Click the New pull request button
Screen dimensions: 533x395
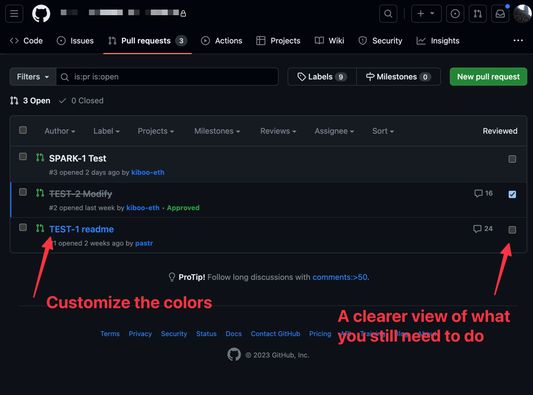point(488,77)
